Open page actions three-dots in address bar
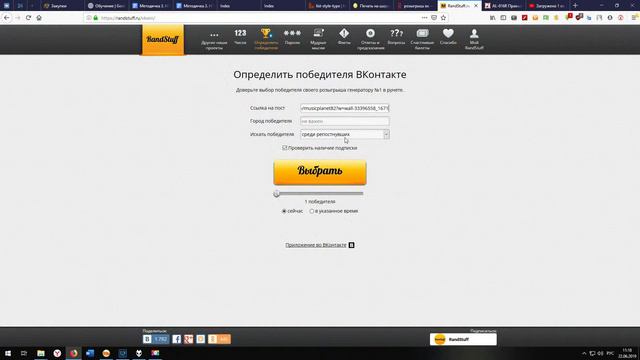The height and width of the screenshot is (360, 640). [424, 18]
